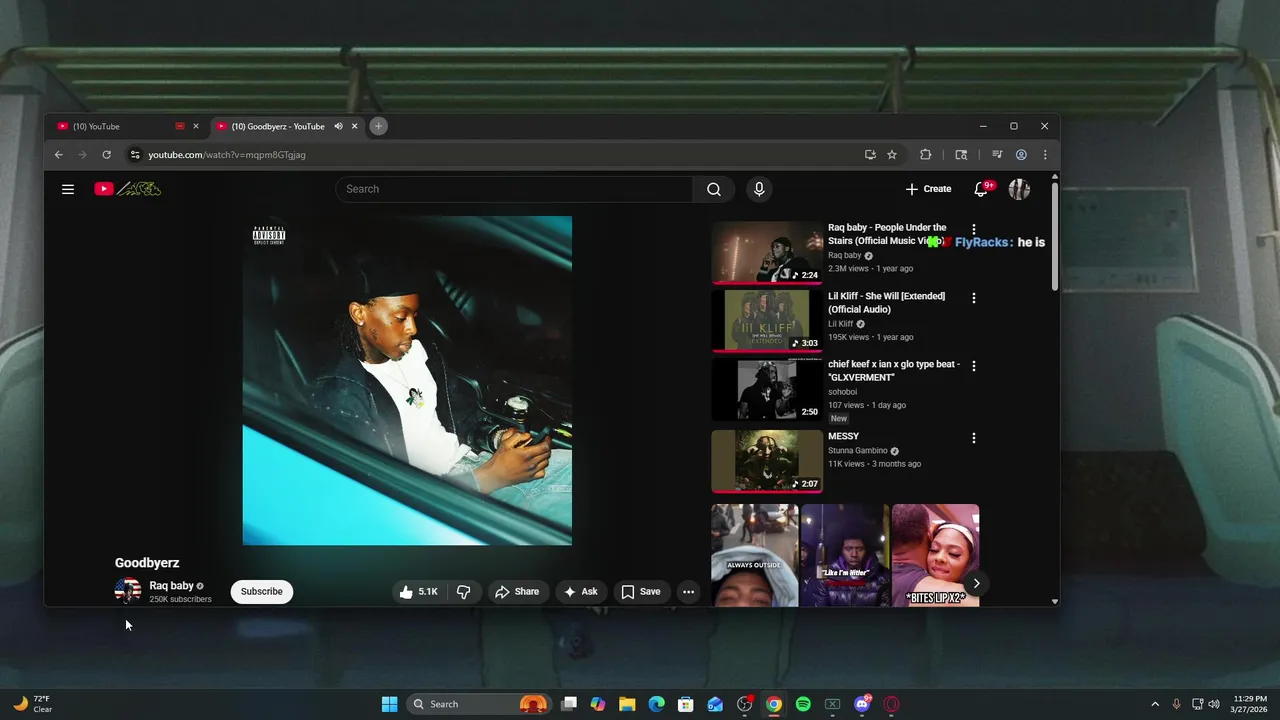
Task: Click the Create button
Action: tap(929, 189)
